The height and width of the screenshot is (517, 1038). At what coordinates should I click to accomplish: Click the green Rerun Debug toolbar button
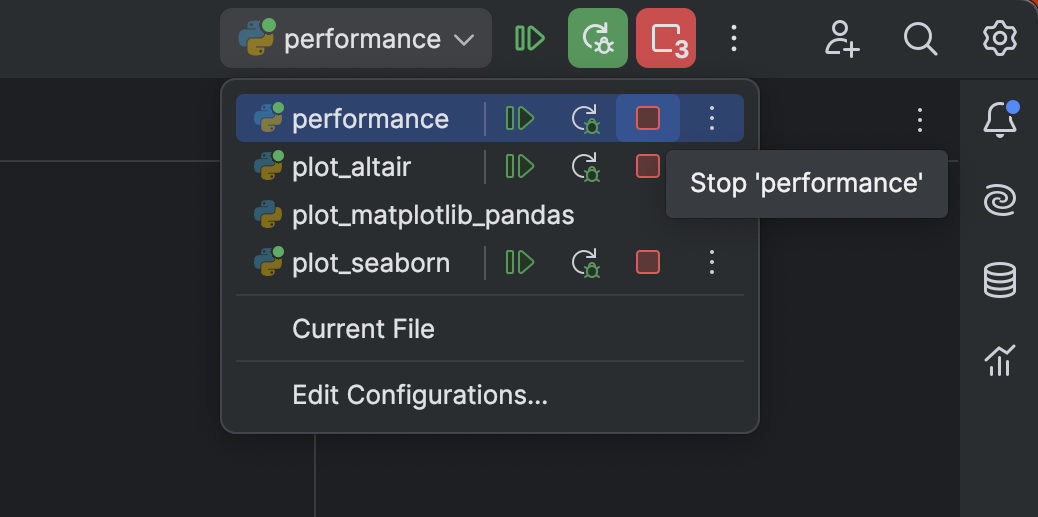coord(598,39)
